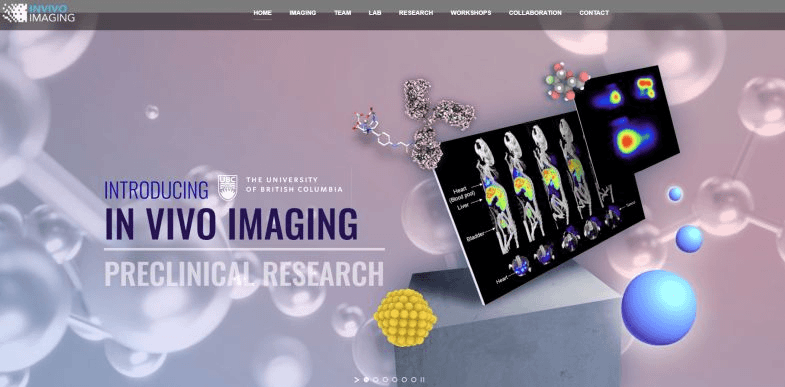Open the WORKSHOPS page
Viewport: 785px width, 387px height.
(471, 13)
